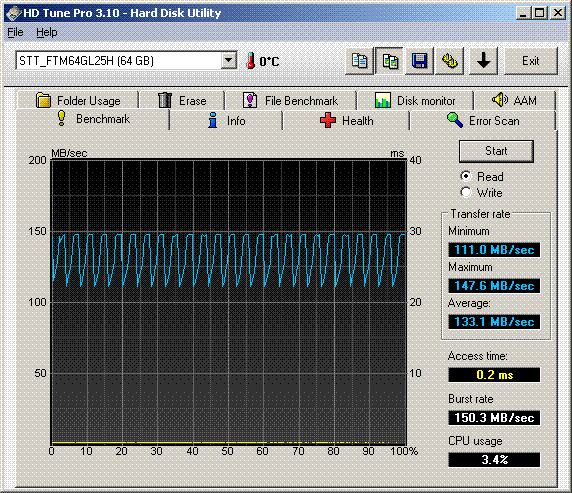Open the File Benchmark tab
The height and width of the screenshot is (493, 572).
(x=290, y=100)
